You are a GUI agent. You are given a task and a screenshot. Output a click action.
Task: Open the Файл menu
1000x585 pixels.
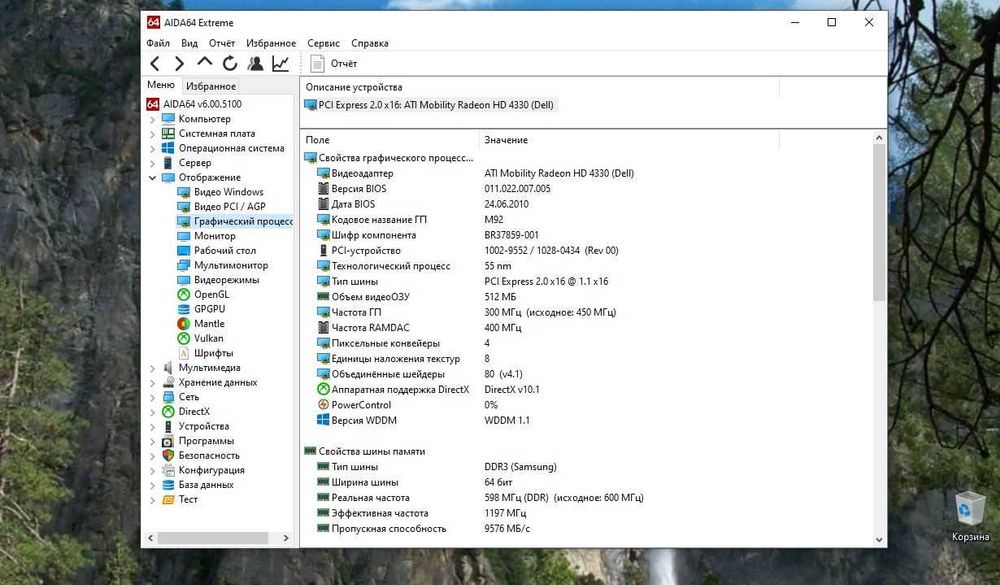pos(158,43)
